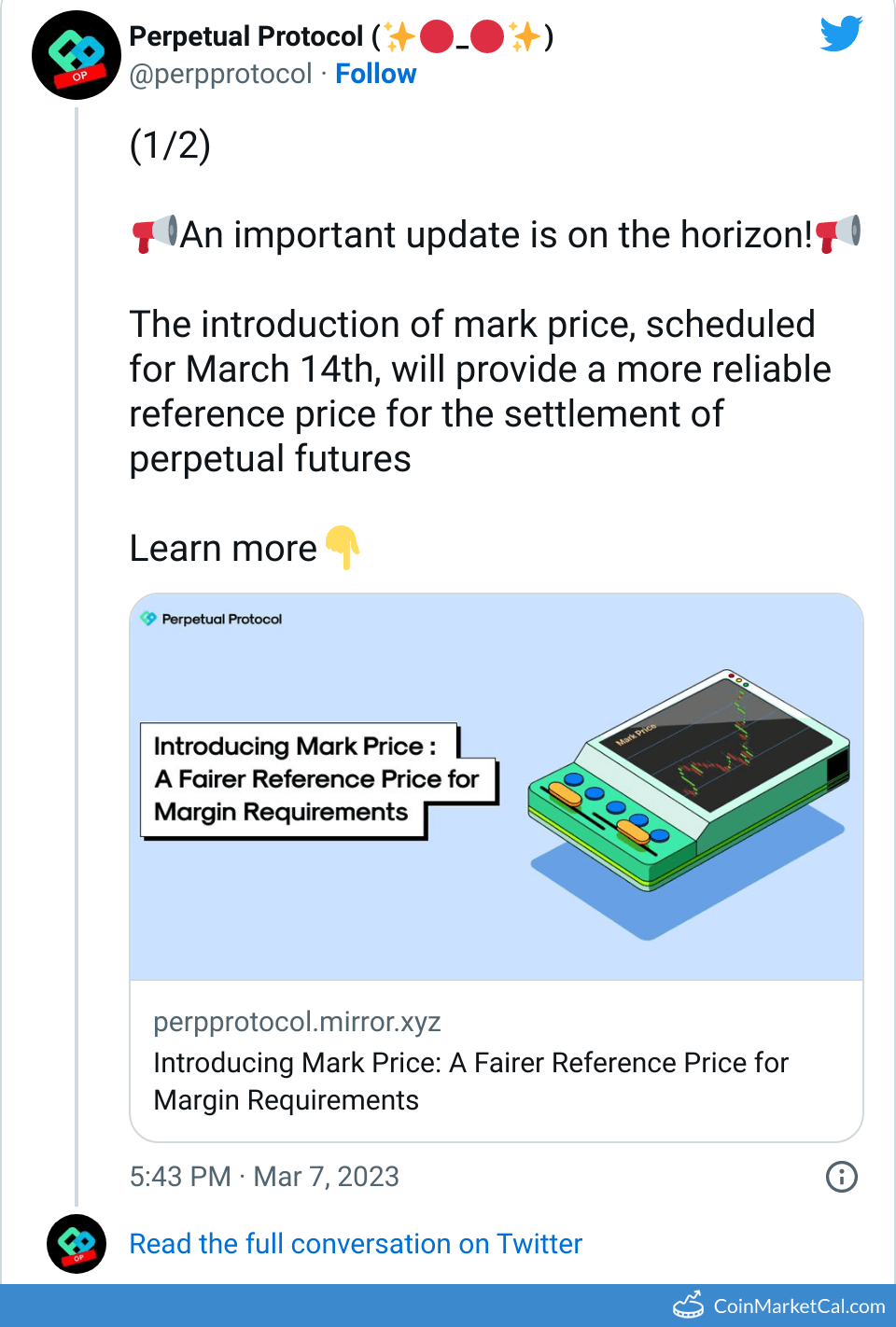Click the @perpprotocol handle
Viewport: 896px width, 1327px height.
220,74
